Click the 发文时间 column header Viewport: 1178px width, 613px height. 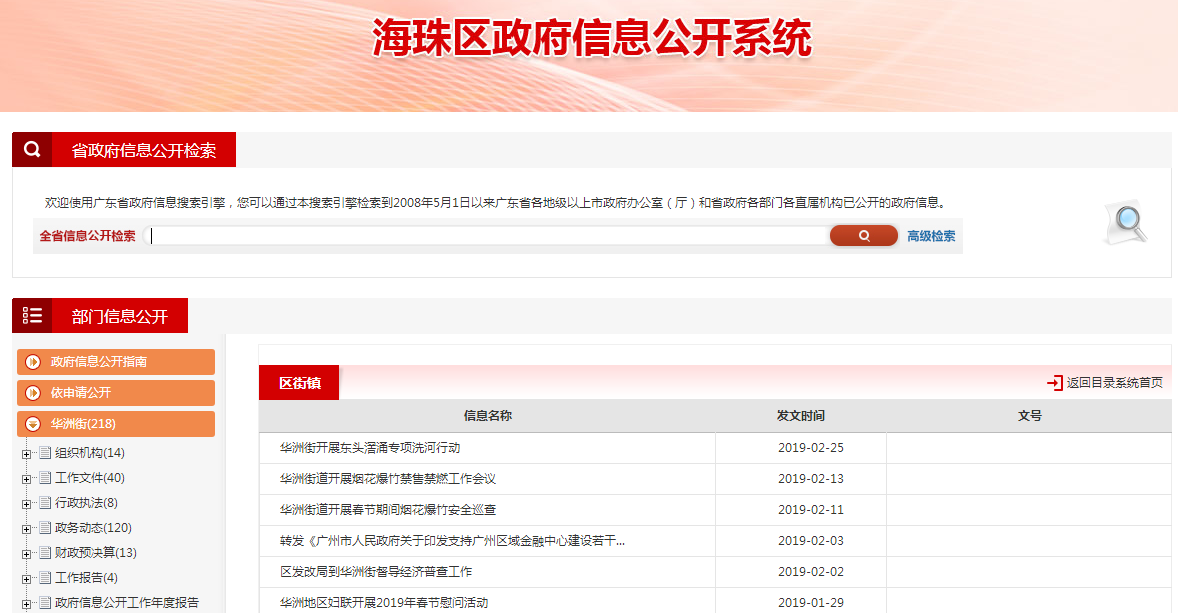801,415
